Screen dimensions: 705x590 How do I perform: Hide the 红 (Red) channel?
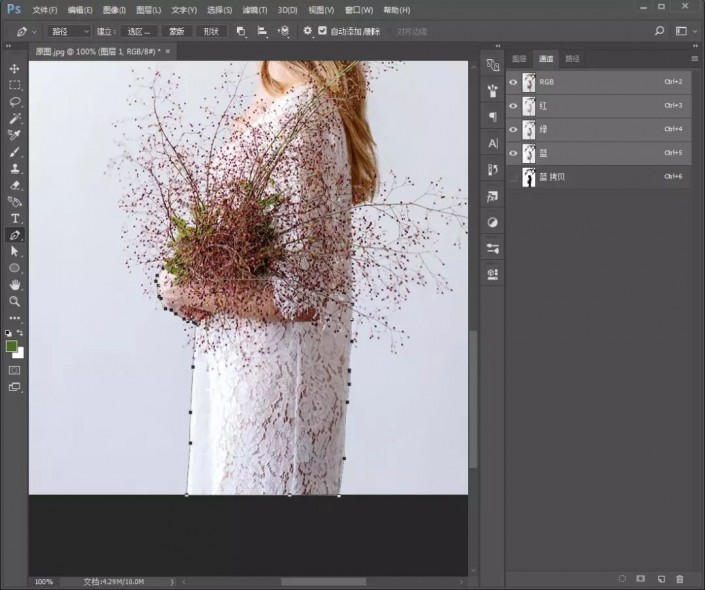514,105
